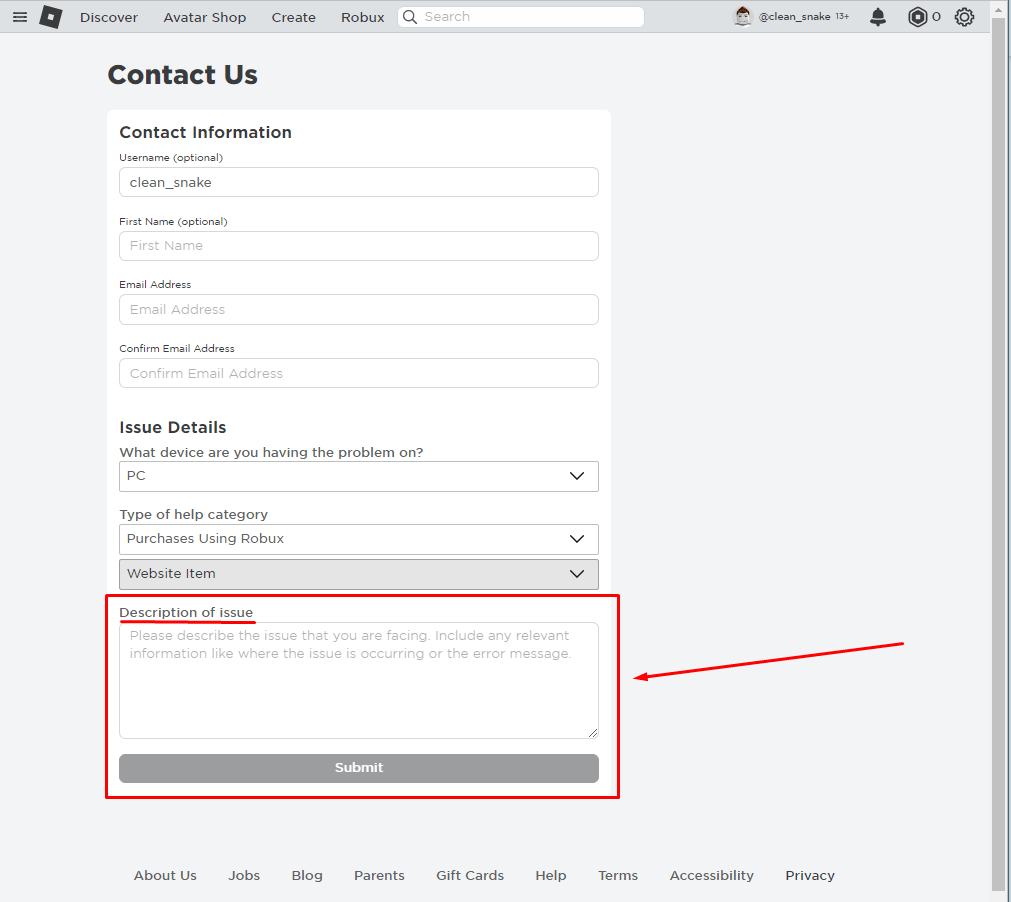Click the page vertical scrollbar
Image resolution: width=1011 pixels, height=902 pixels.
click(x=999, y=451)
